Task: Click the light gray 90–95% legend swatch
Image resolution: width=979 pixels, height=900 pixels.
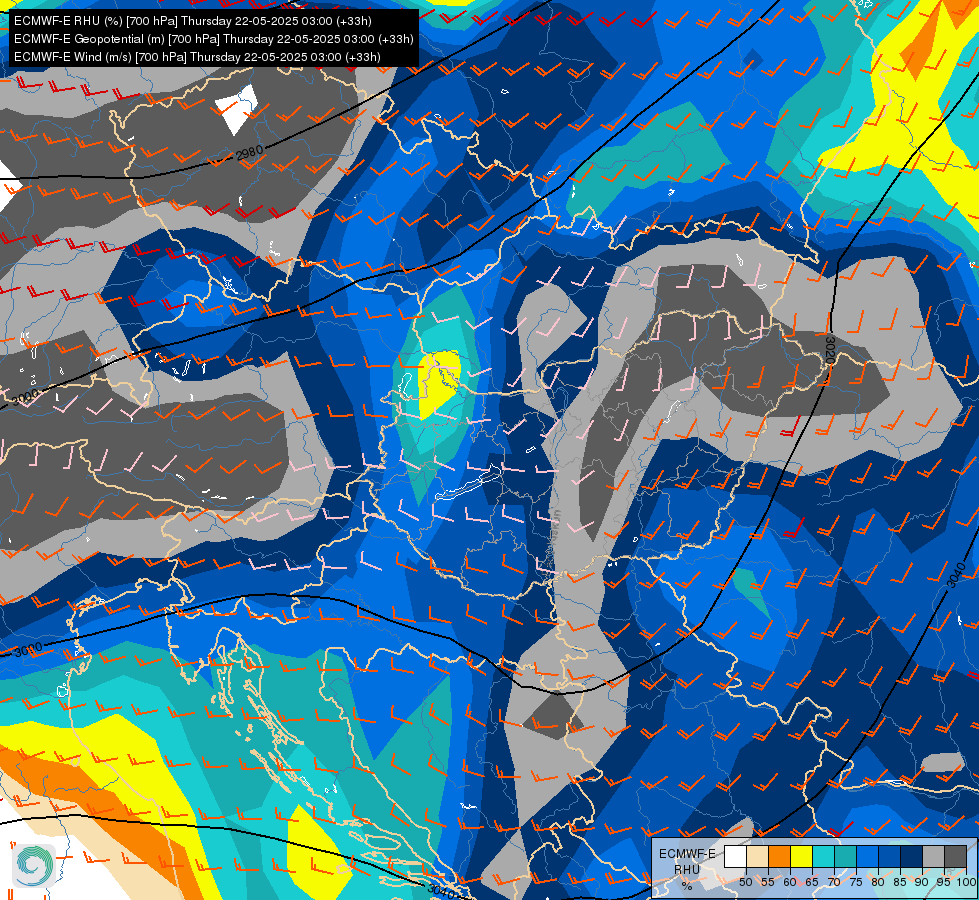Action: [933, 856]
